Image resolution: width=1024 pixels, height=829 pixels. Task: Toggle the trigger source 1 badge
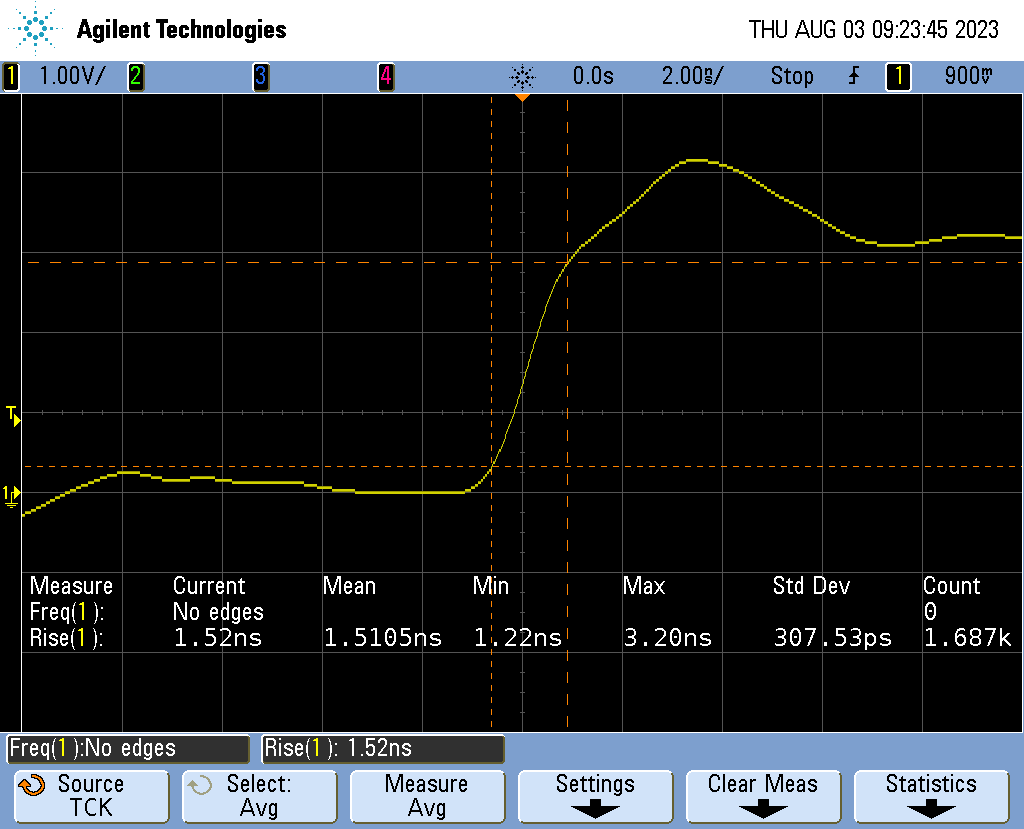point(897,76)
